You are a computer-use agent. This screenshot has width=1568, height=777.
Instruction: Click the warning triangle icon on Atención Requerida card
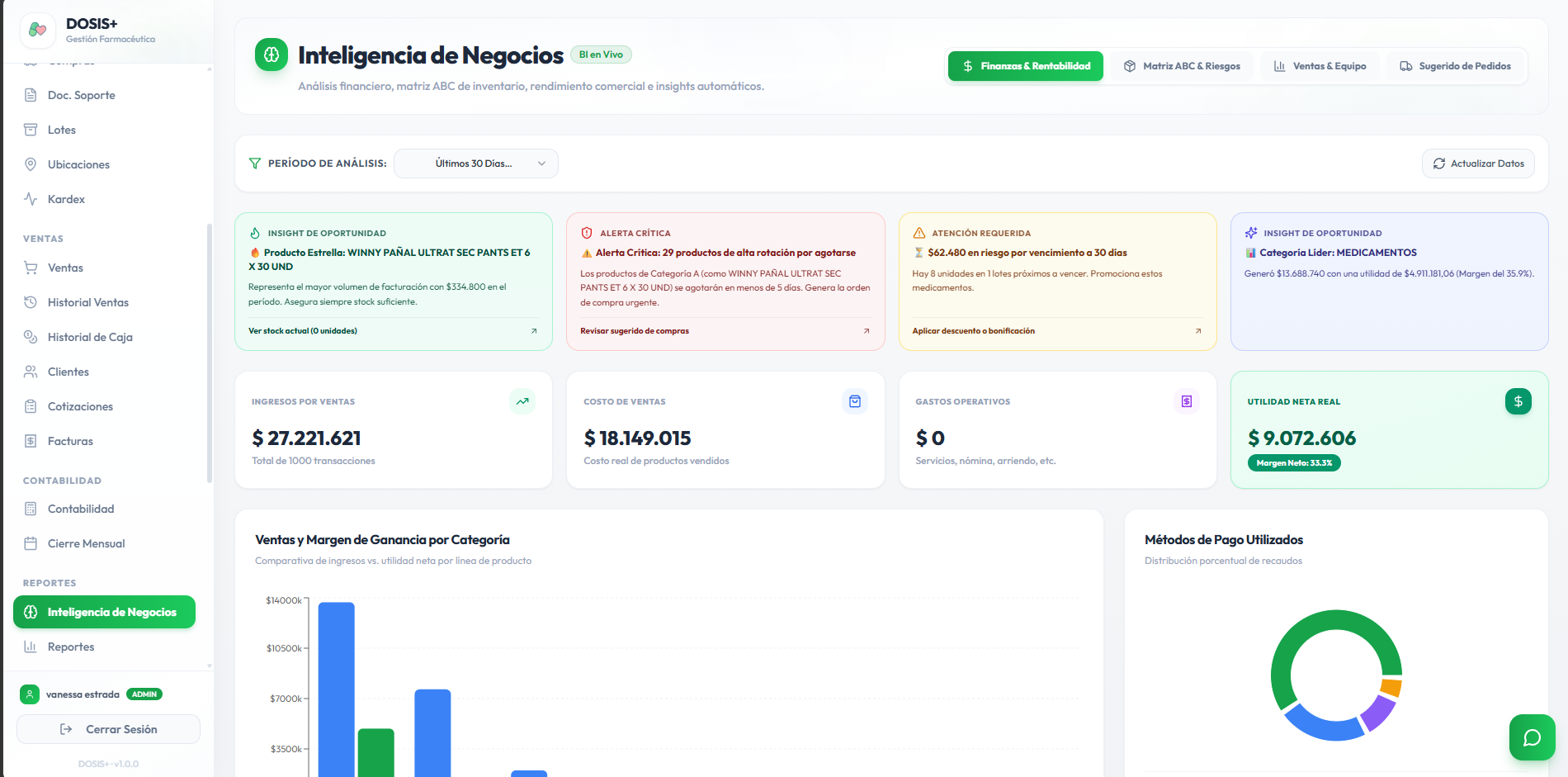coord(919,233)
